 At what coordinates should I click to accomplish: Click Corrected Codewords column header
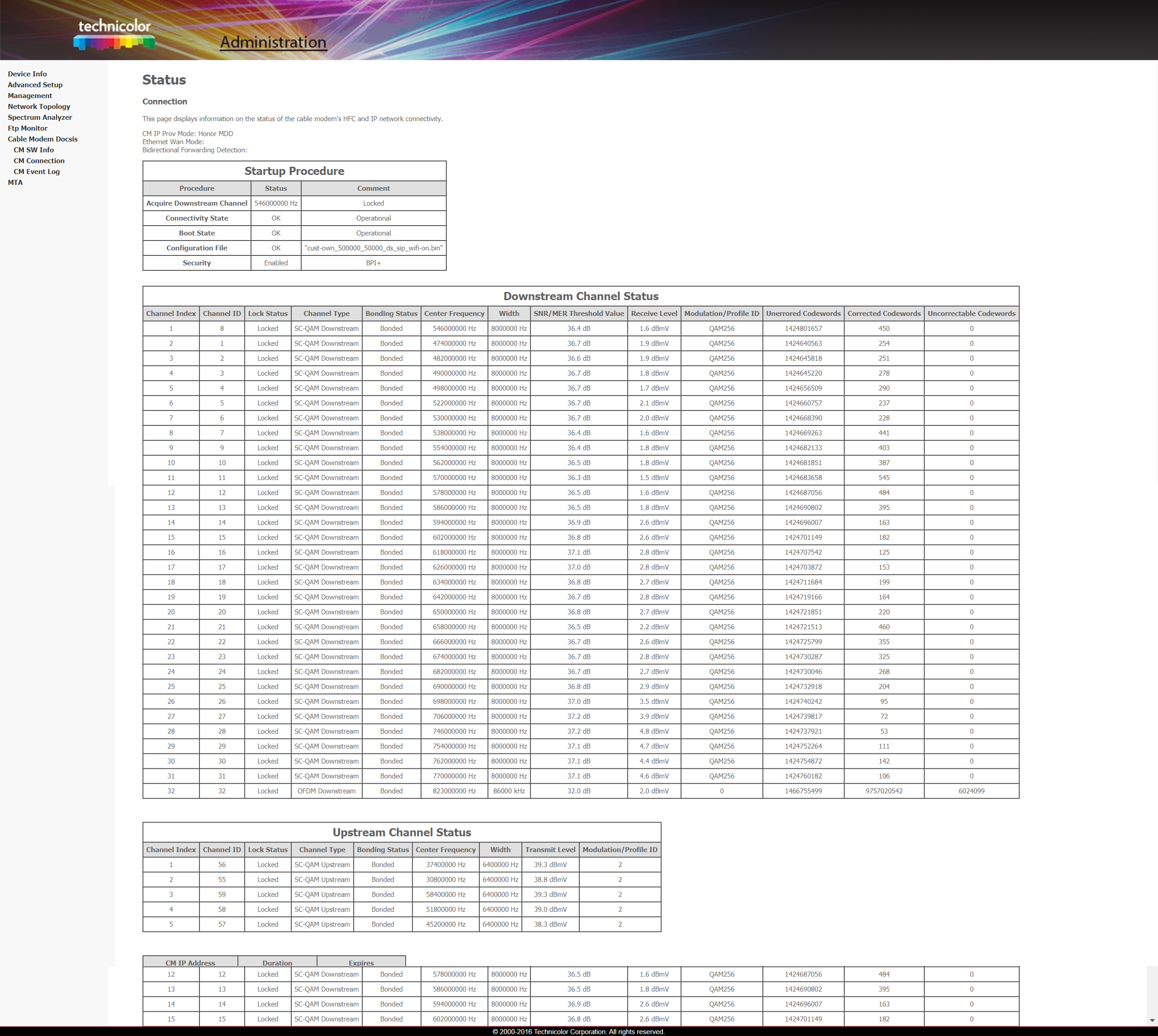click(x=884, y=314)
